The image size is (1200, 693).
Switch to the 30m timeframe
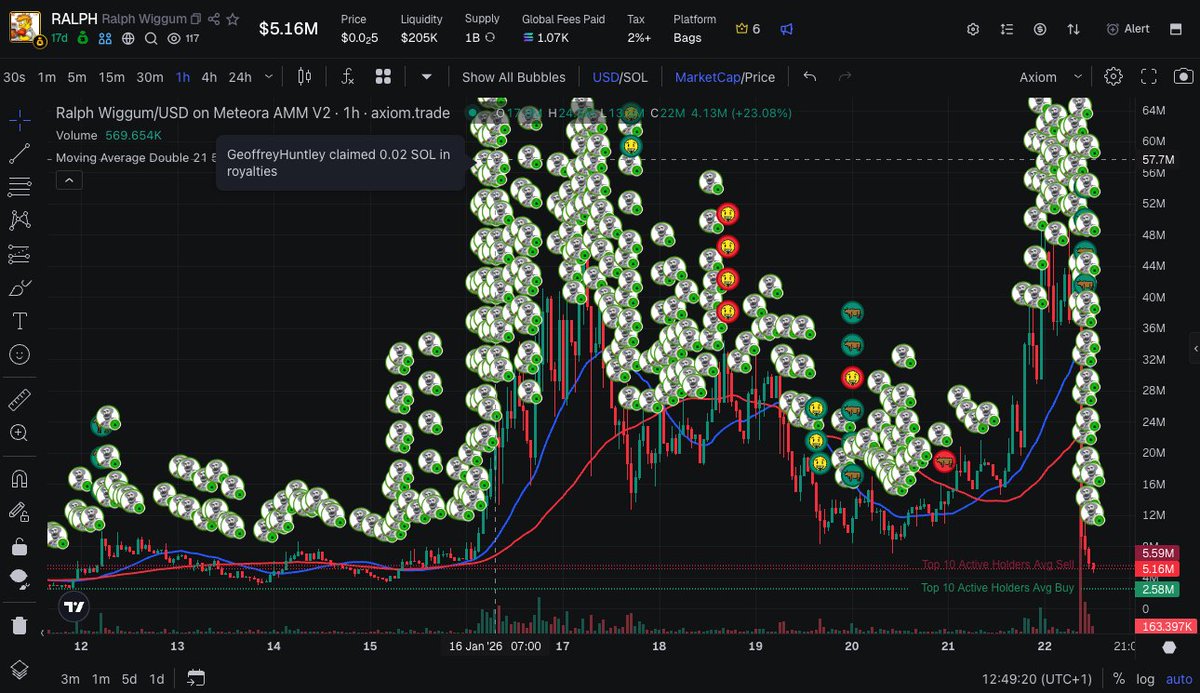150,77
